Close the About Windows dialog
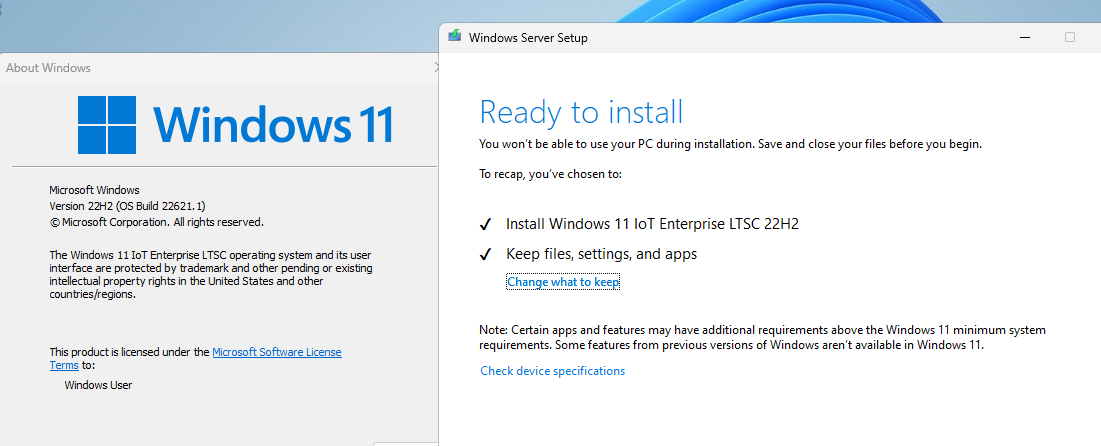 [437, 67]
